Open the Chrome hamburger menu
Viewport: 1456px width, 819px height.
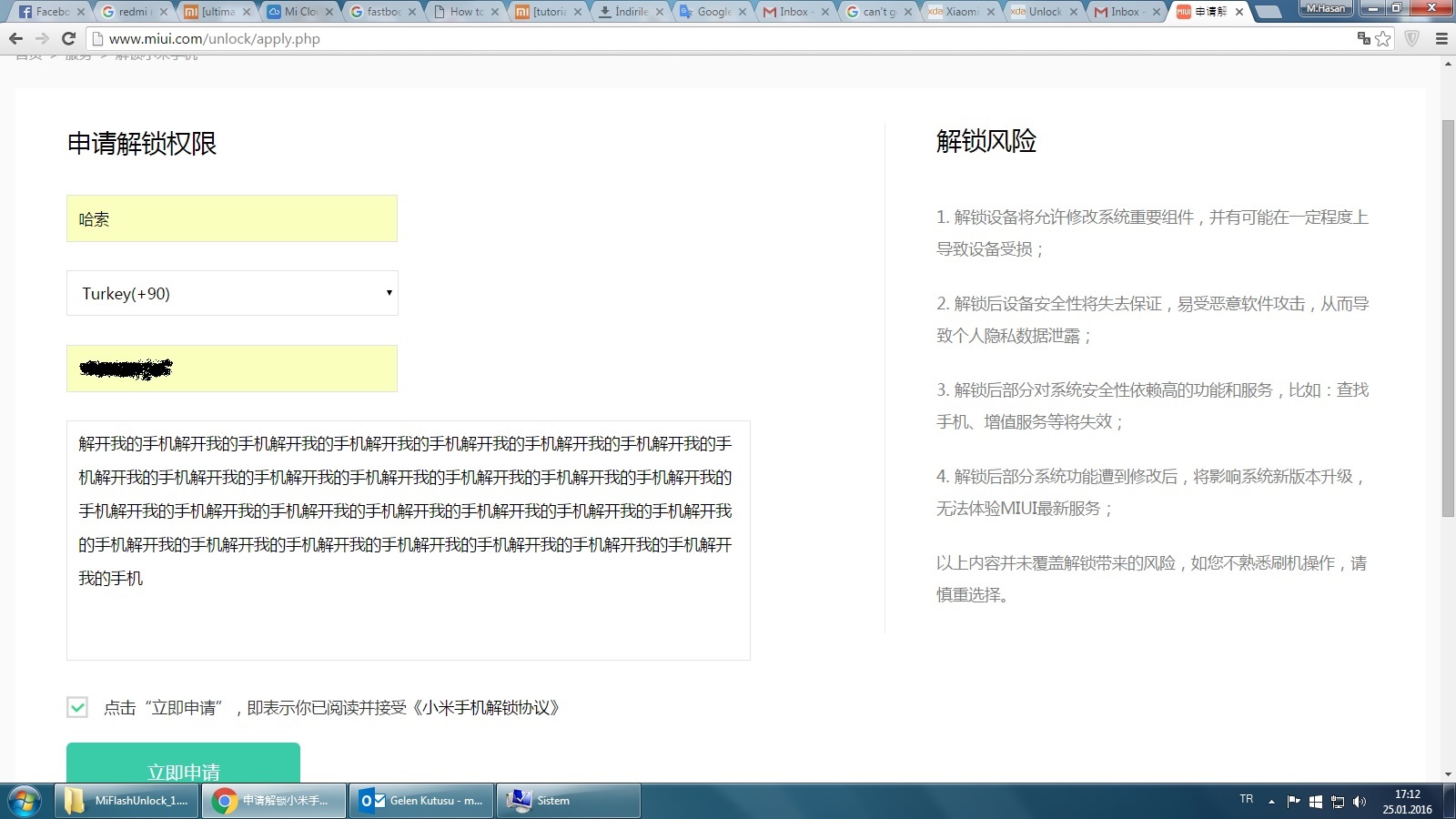click(1441, 38)
